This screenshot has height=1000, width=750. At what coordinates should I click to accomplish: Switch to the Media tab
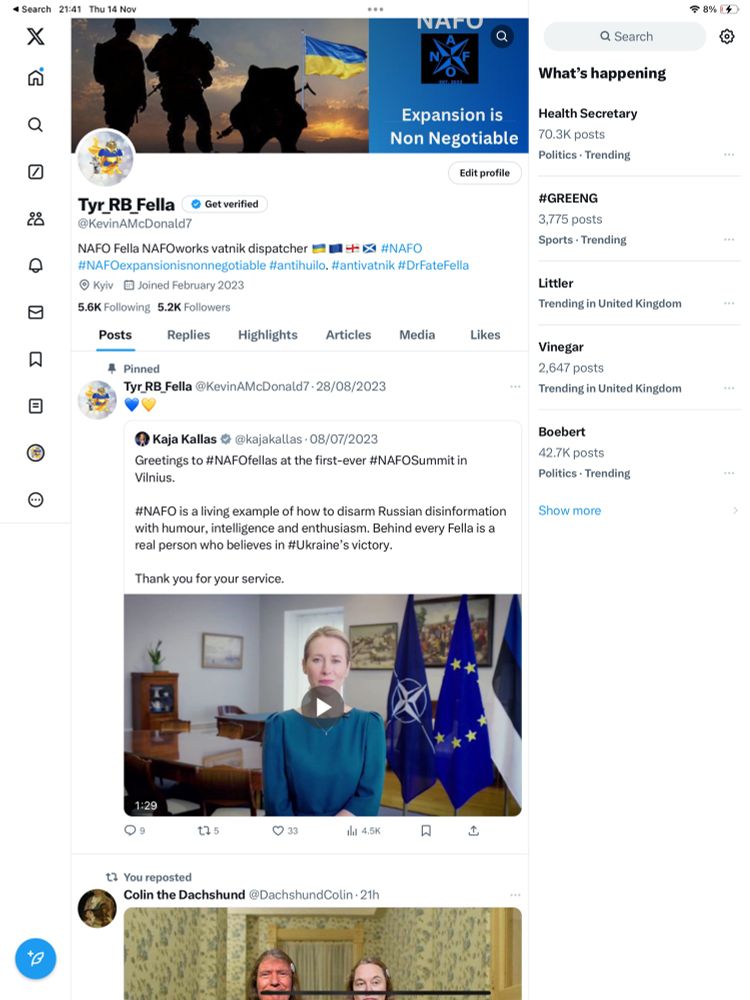pyautogui.click(x=417, y=335)
